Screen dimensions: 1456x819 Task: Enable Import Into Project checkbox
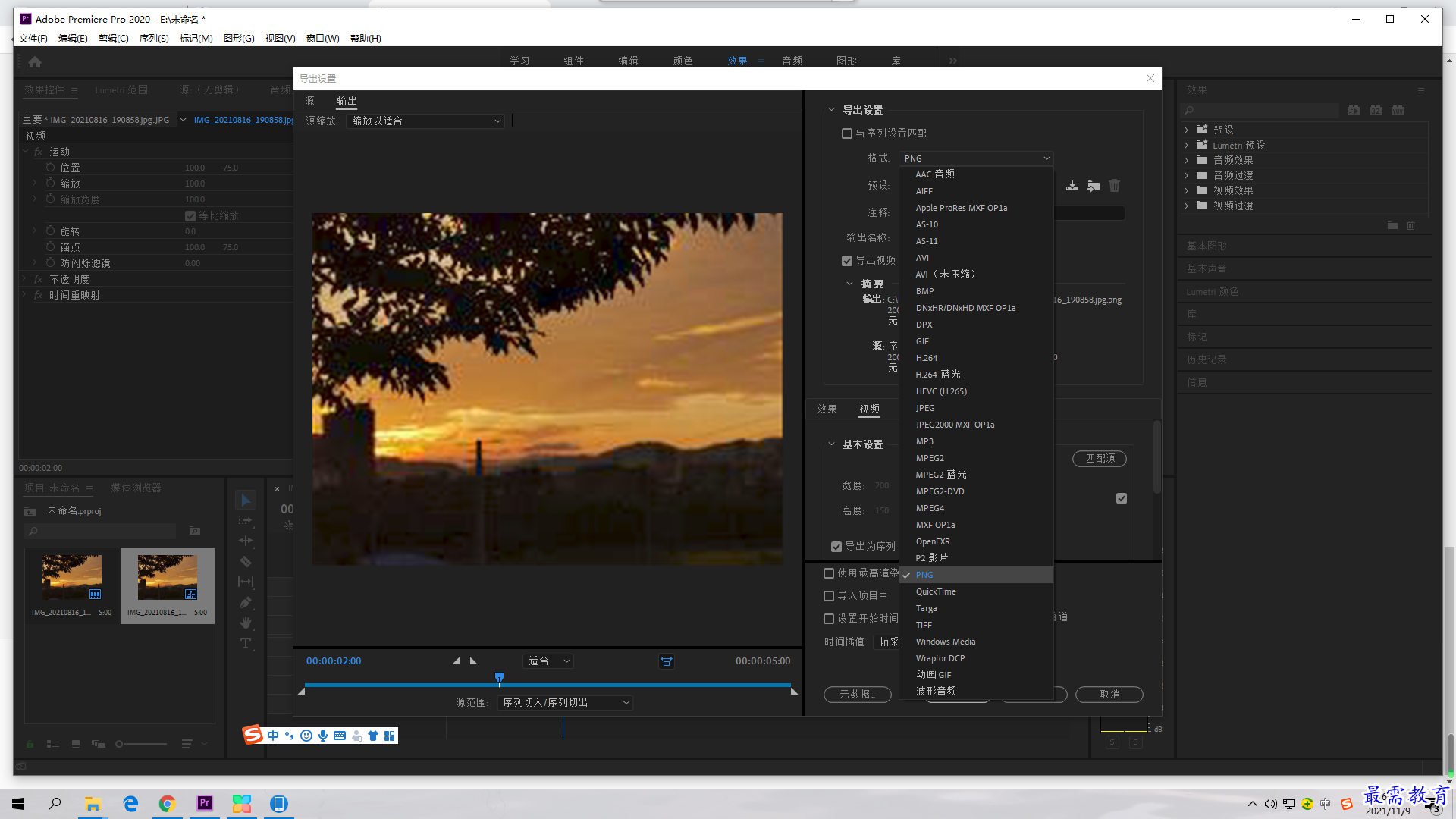click(829, 596)
